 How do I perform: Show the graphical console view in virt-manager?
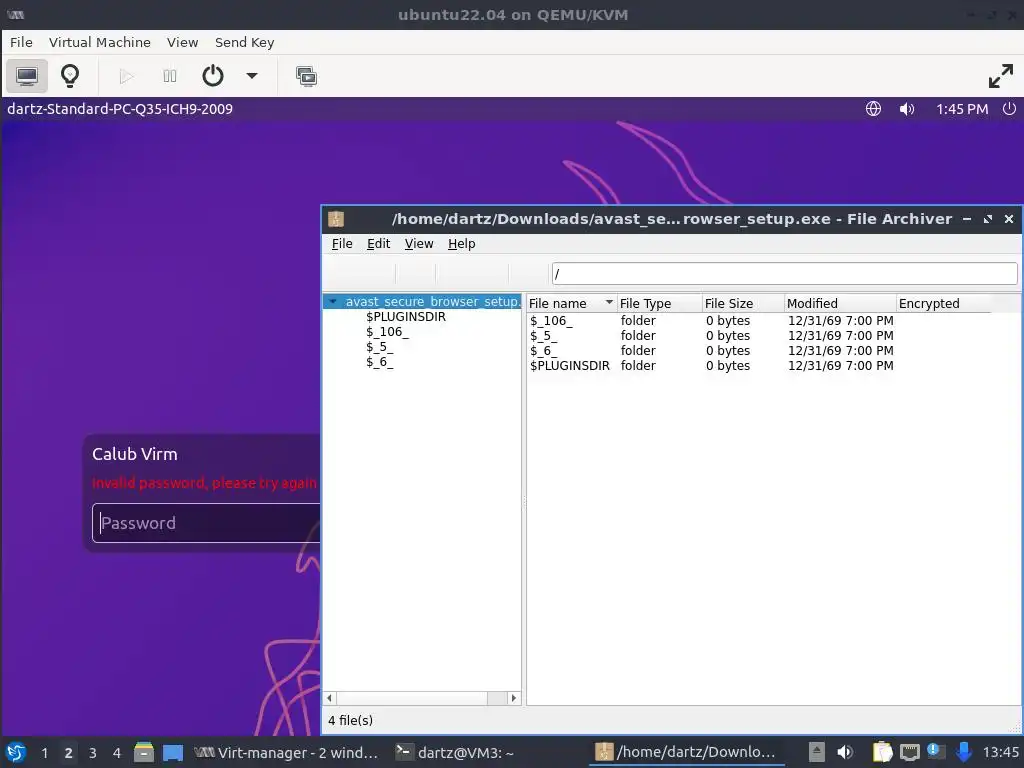point(27,76)
